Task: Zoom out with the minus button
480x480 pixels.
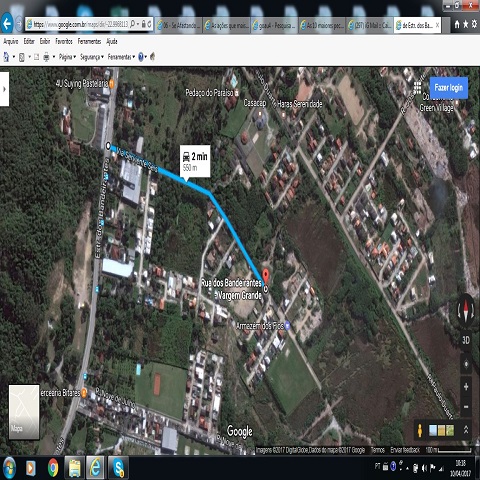Action: coord(466,407)
